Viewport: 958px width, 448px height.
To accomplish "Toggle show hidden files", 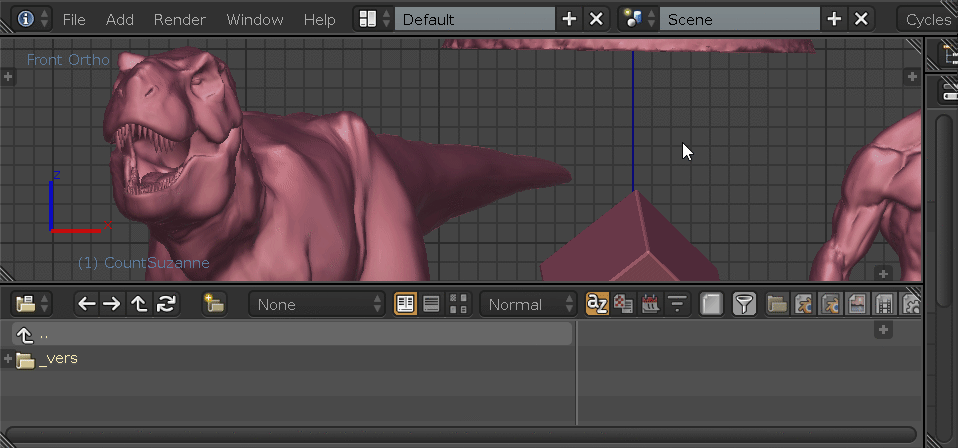I will click(x=711, y=304).
